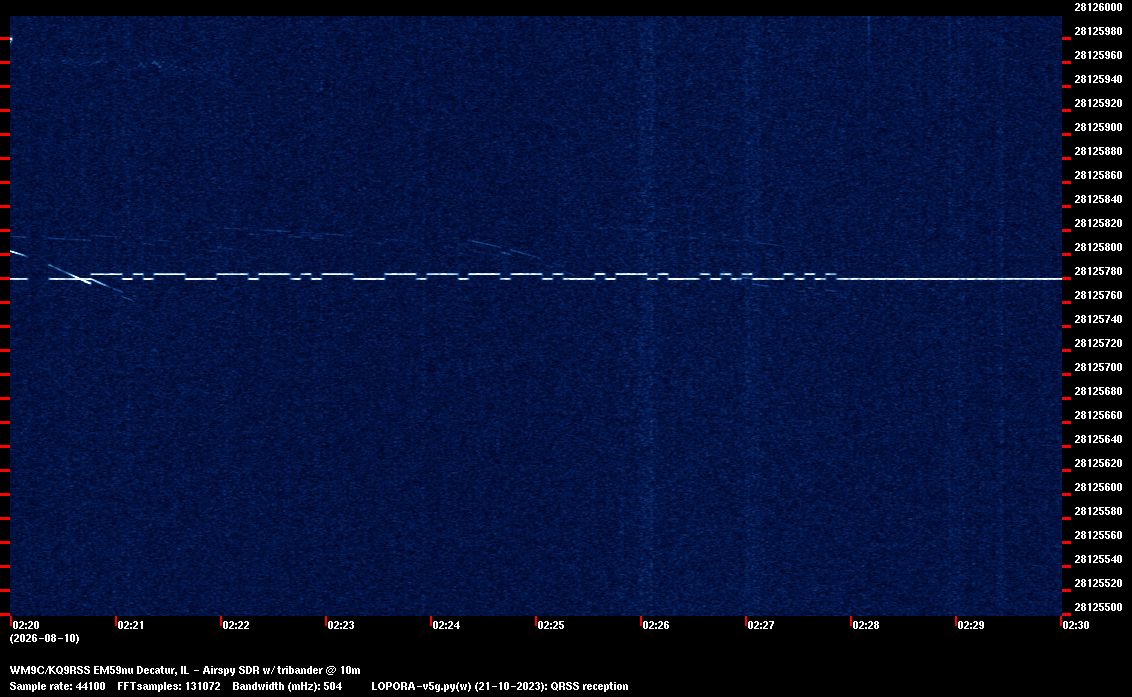
Task: Click the WM9C/KQ9RSS station callsign text
Action: pos(50,670)
